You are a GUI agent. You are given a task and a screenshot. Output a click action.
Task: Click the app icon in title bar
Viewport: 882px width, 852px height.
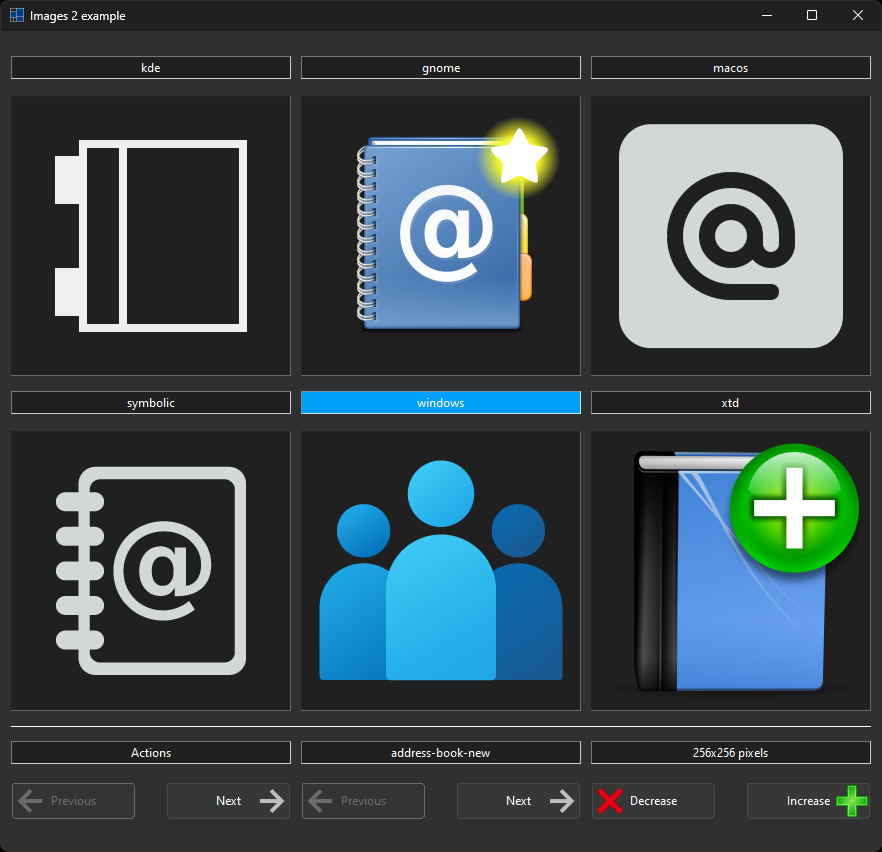coord(17,16)
